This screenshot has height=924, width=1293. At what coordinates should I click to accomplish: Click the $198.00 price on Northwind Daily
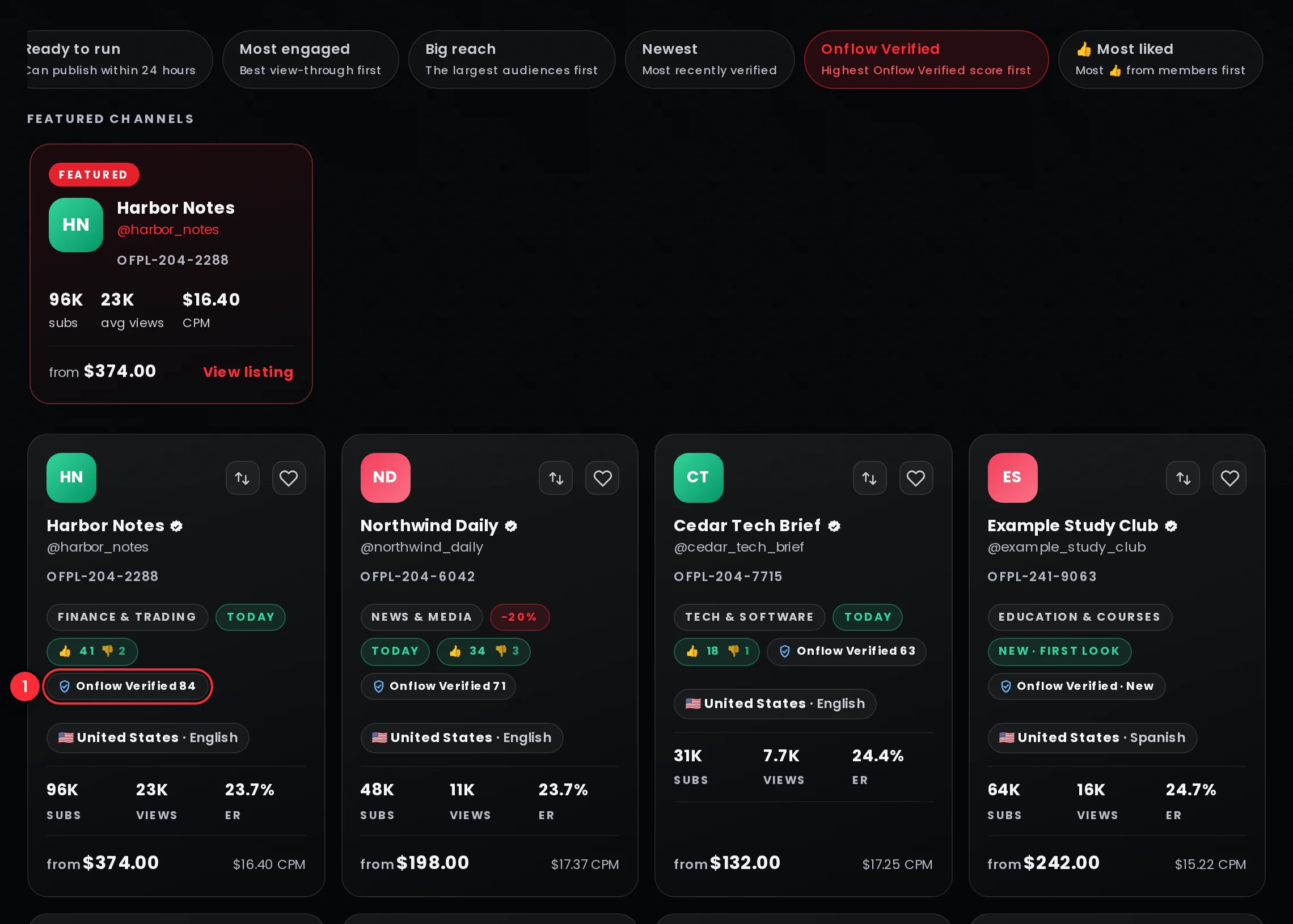point(433,863)
